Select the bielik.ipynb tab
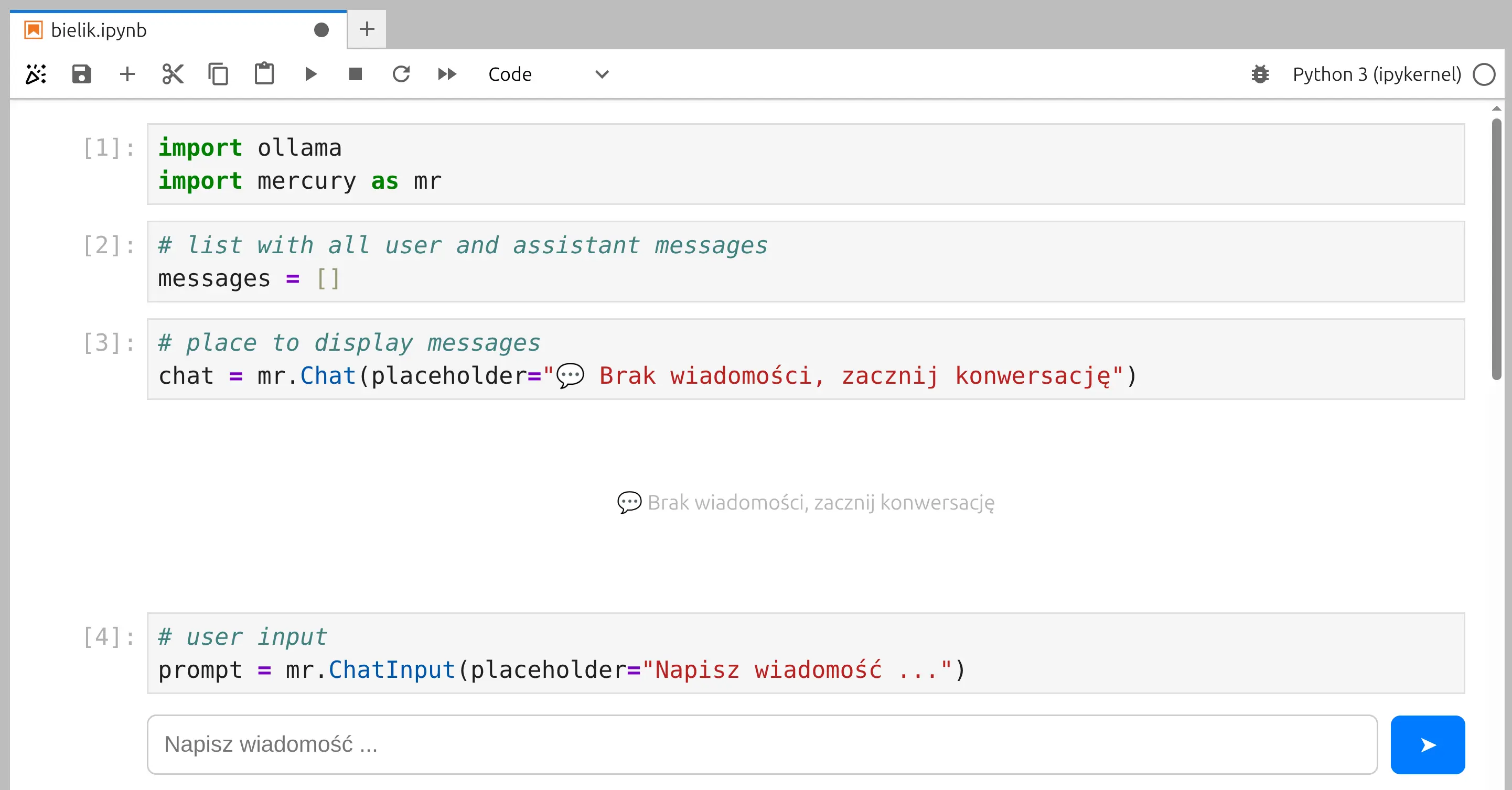1512x790 pixels. click(99, 30)
